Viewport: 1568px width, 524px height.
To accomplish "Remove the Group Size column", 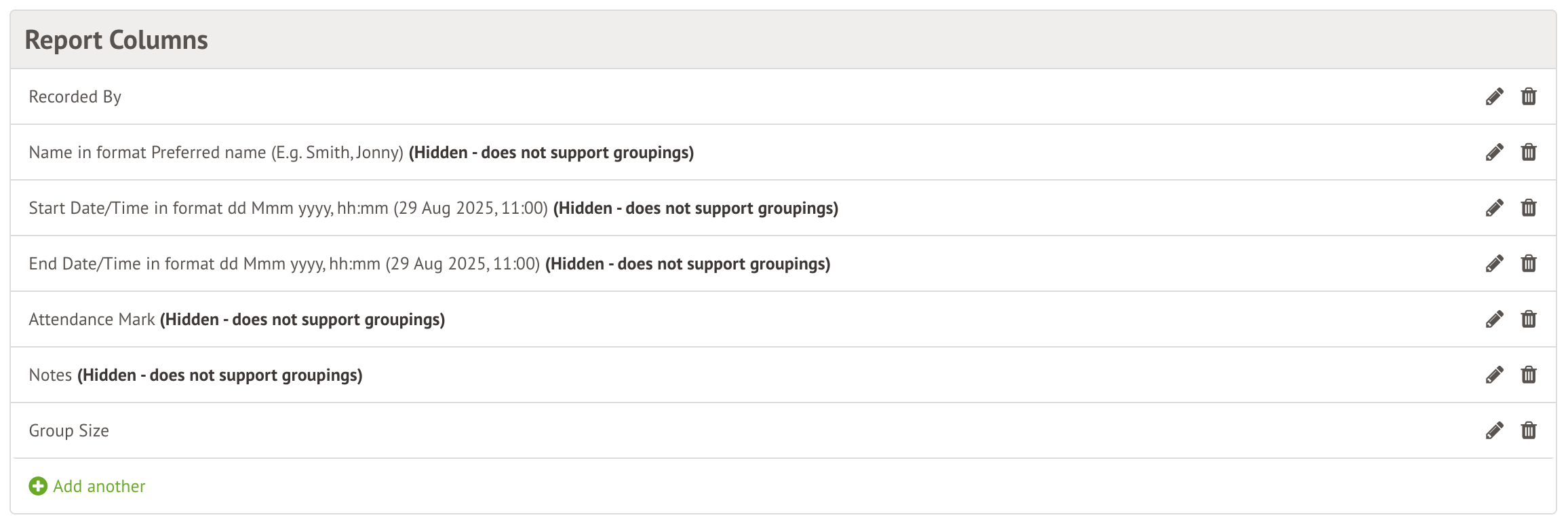I will click(1529, 430).
